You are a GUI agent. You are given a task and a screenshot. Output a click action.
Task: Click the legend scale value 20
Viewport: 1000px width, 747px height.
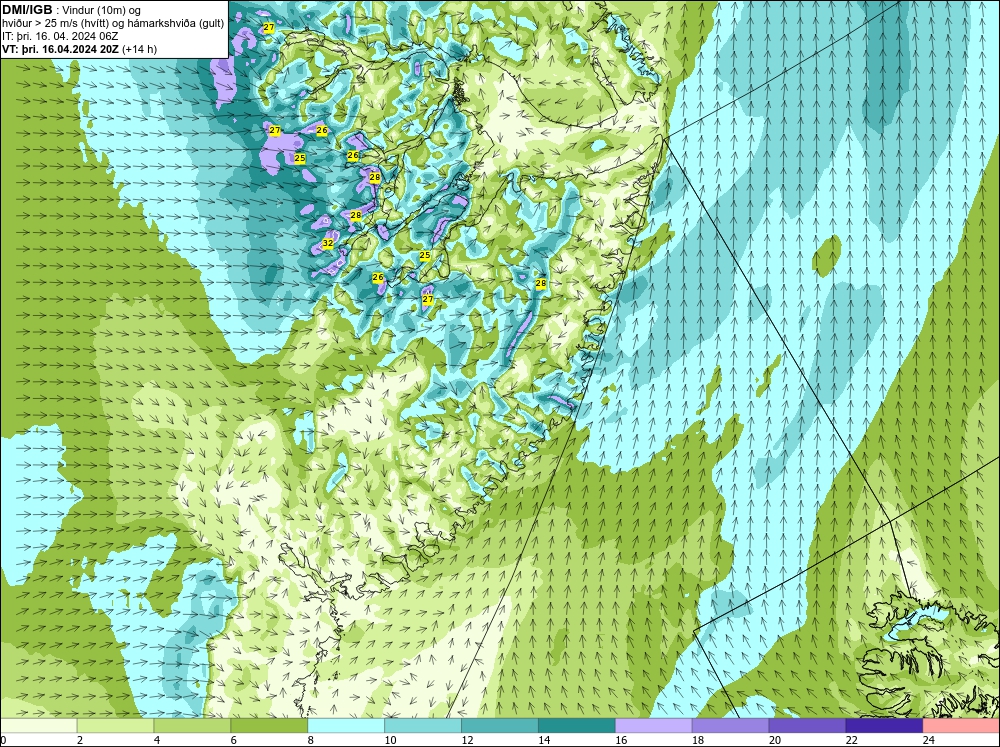click(775, 740)
